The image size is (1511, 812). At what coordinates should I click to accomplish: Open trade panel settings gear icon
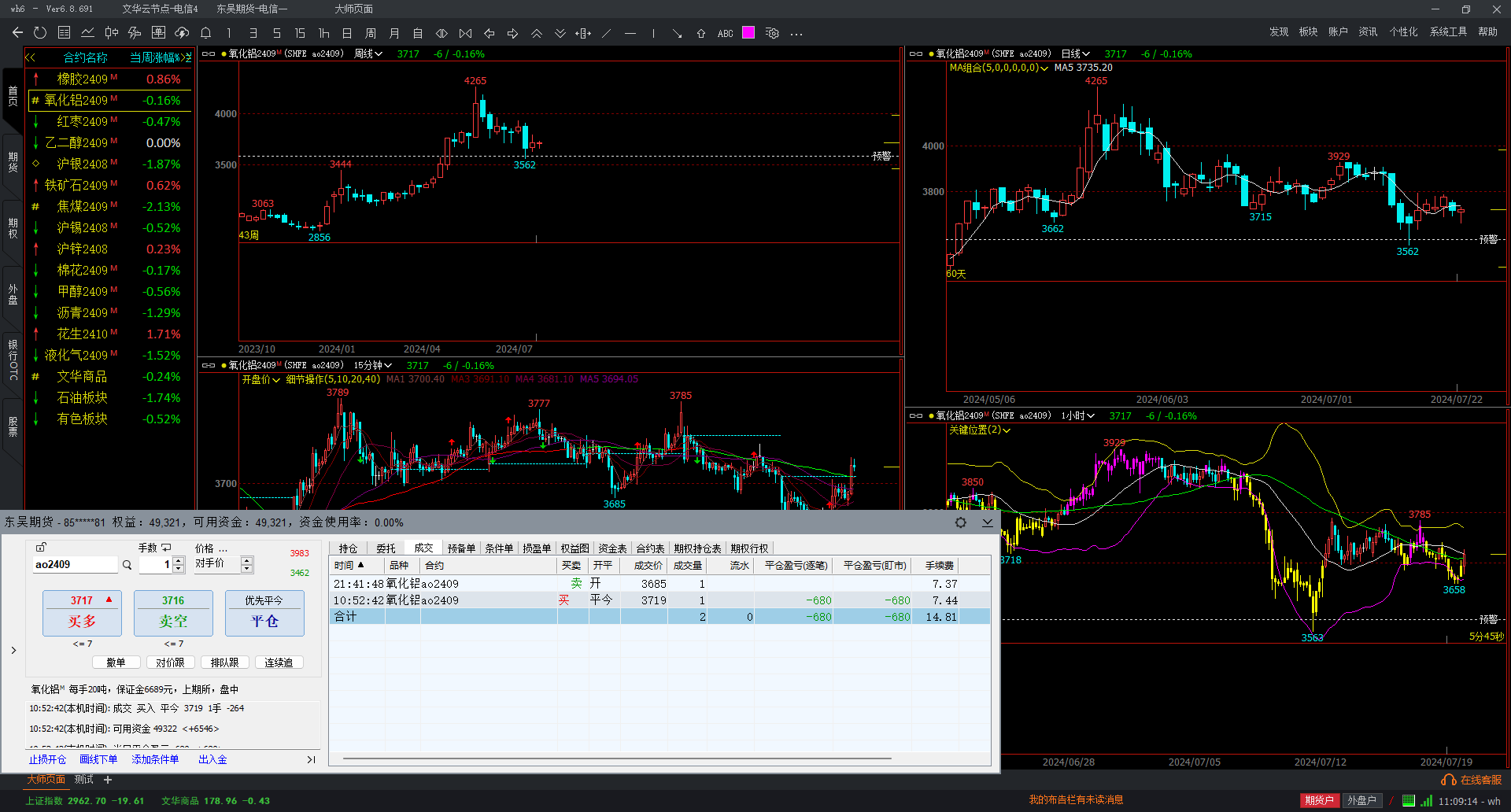pos(961,522)
